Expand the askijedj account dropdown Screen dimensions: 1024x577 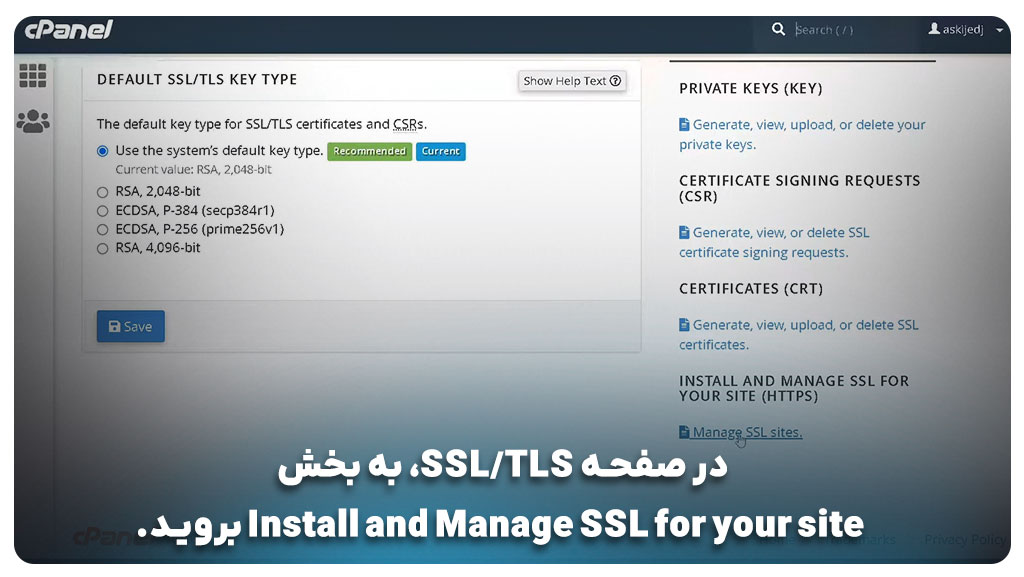(x=999, y=30)
